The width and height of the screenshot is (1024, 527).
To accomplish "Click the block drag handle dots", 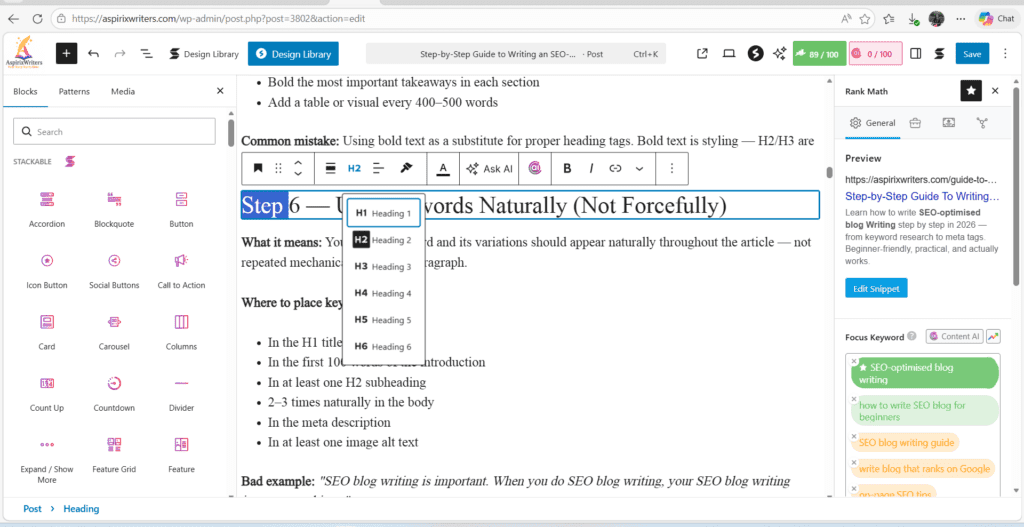I will [x=279, y=168].
